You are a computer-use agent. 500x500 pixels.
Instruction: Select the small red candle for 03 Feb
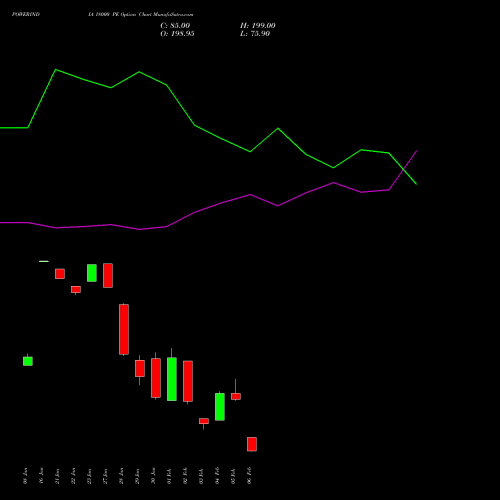coord(204,421)
